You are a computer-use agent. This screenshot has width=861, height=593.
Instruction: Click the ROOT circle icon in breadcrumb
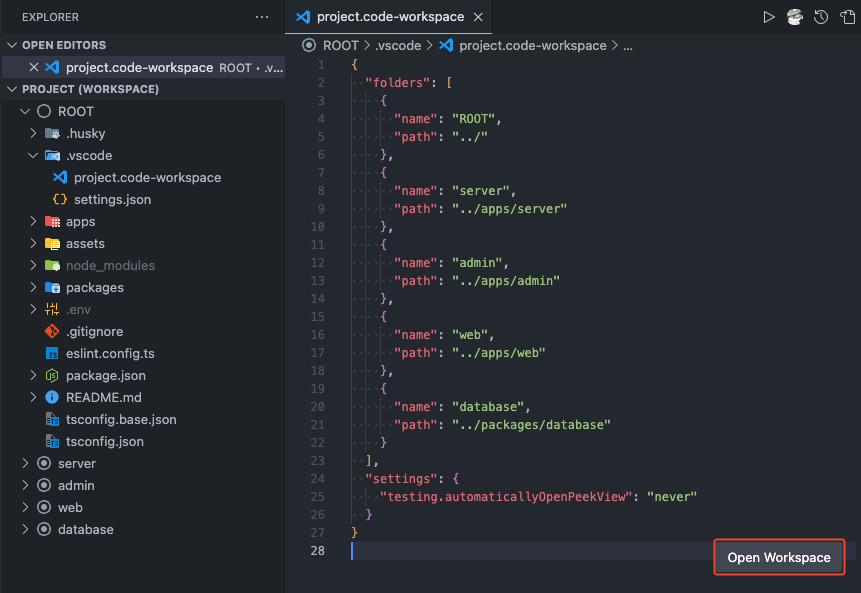click(x=309, y=46)
